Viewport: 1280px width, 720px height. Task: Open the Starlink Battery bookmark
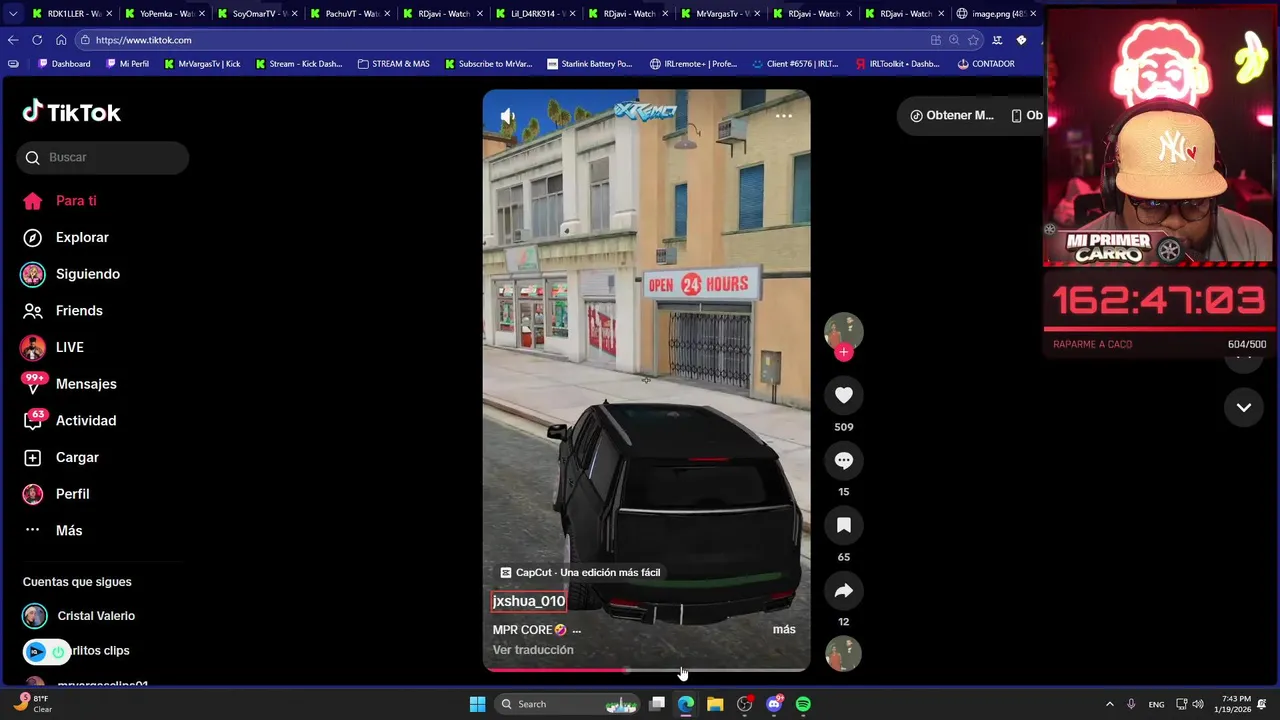coord(590,64)
